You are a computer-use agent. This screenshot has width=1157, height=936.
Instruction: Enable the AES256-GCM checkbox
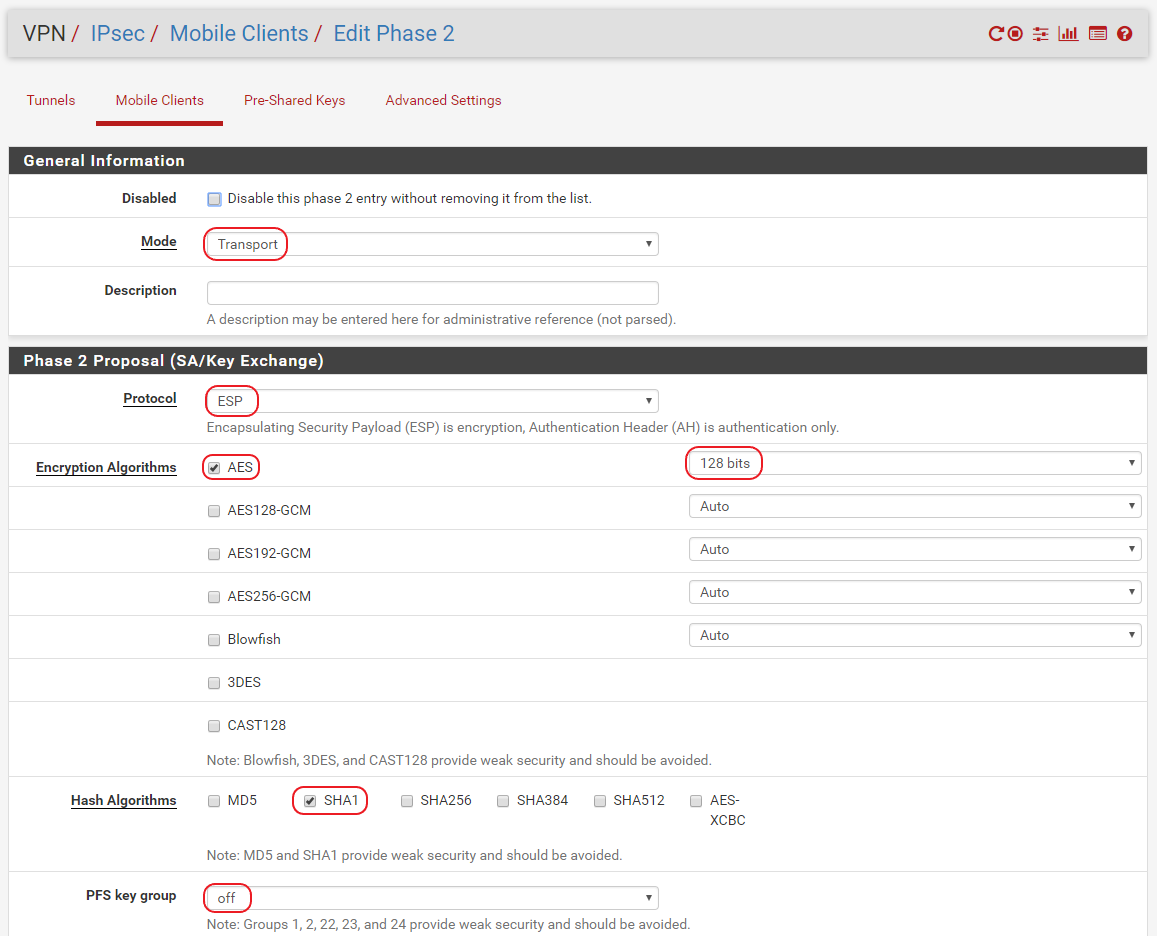pos(214,597)
